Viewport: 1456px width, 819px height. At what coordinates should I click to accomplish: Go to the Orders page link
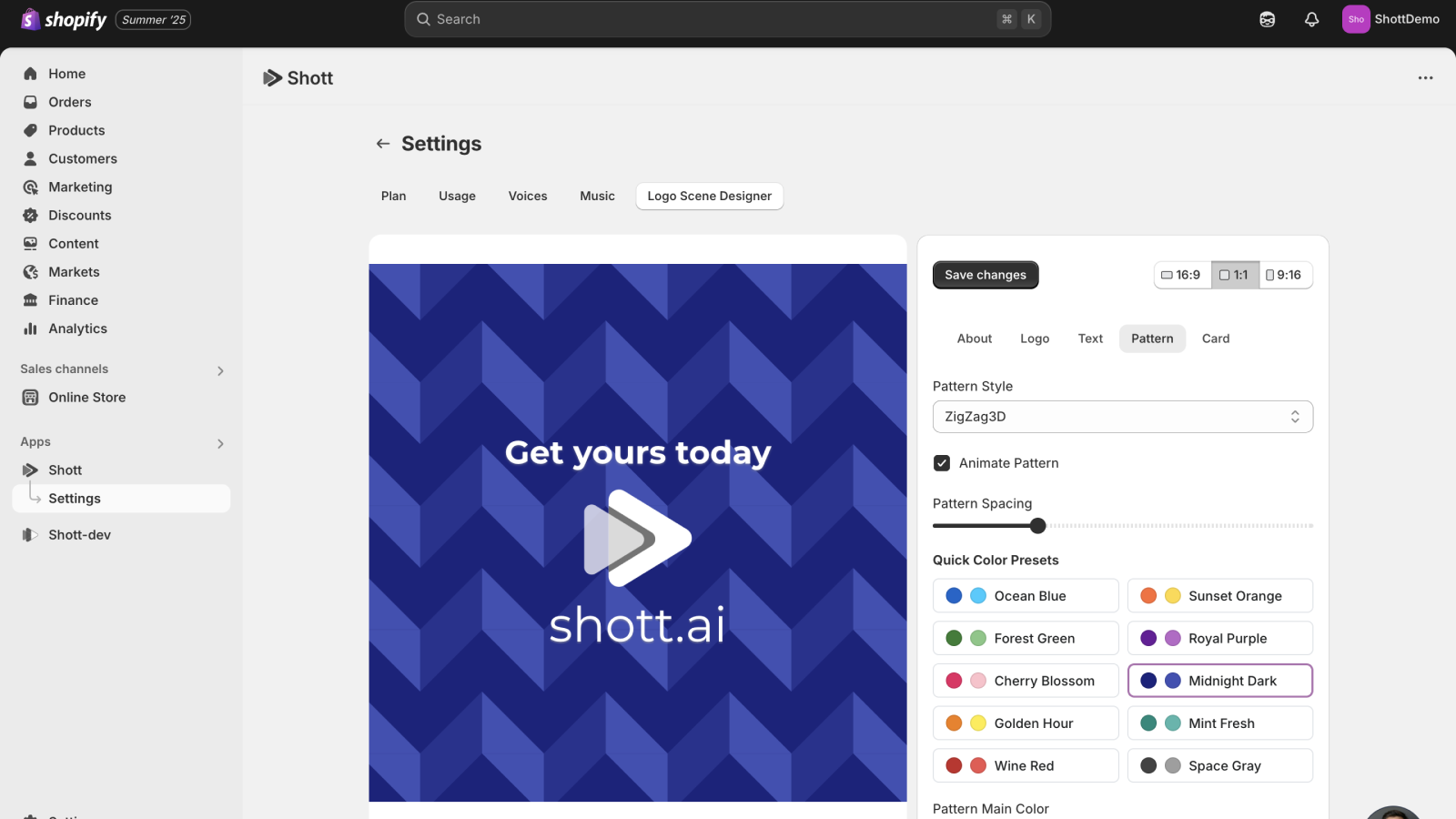coord(70,102)
